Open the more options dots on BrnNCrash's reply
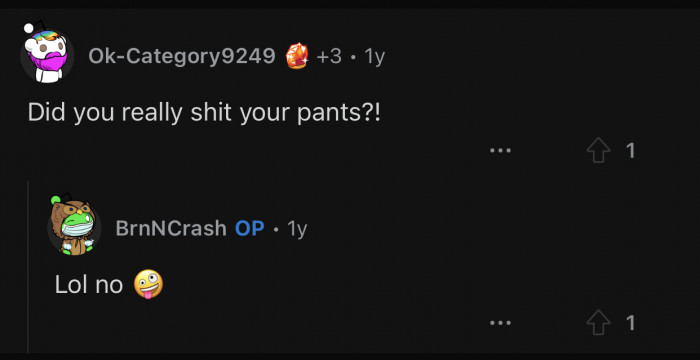700x360 pixels. tap(500, 322)
